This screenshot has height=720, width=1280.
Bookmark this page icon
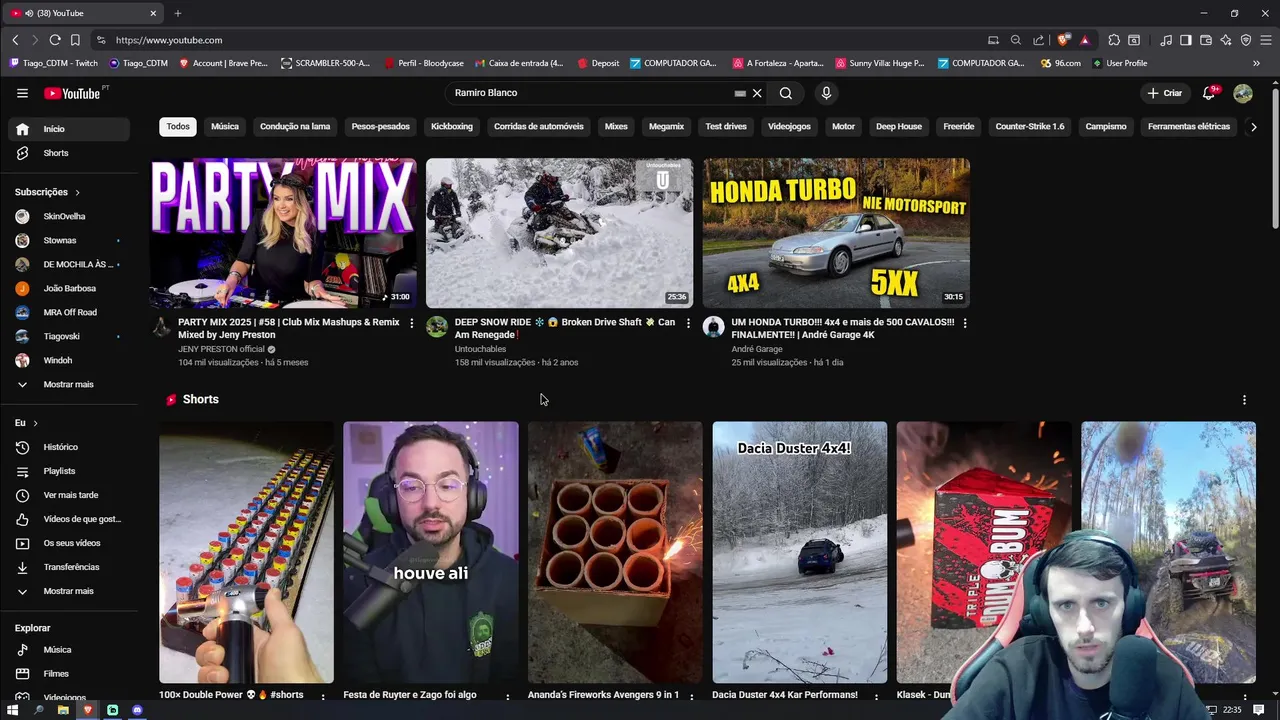point(75,40)
